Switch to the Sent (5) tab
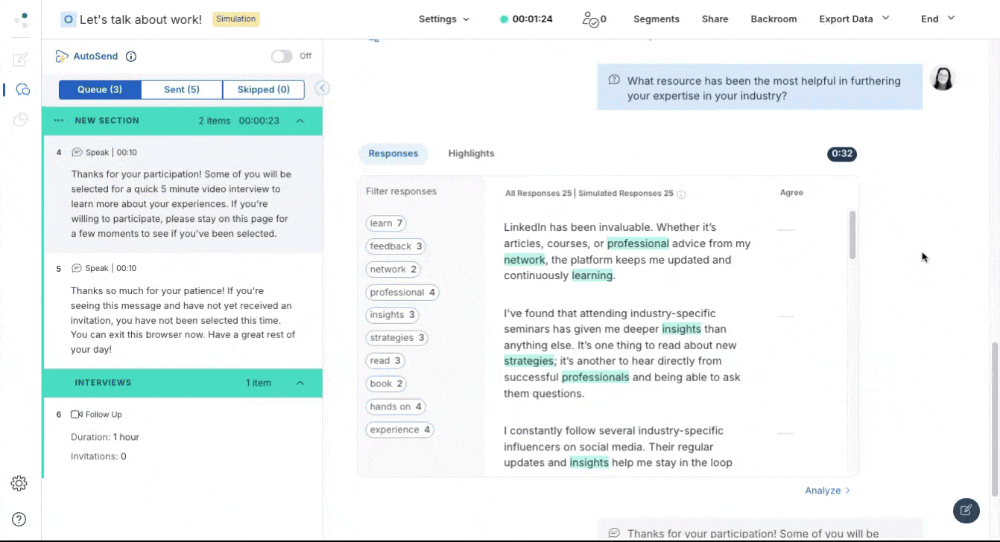The width and height of the screenshot is (1000, 542). (181, 90)
